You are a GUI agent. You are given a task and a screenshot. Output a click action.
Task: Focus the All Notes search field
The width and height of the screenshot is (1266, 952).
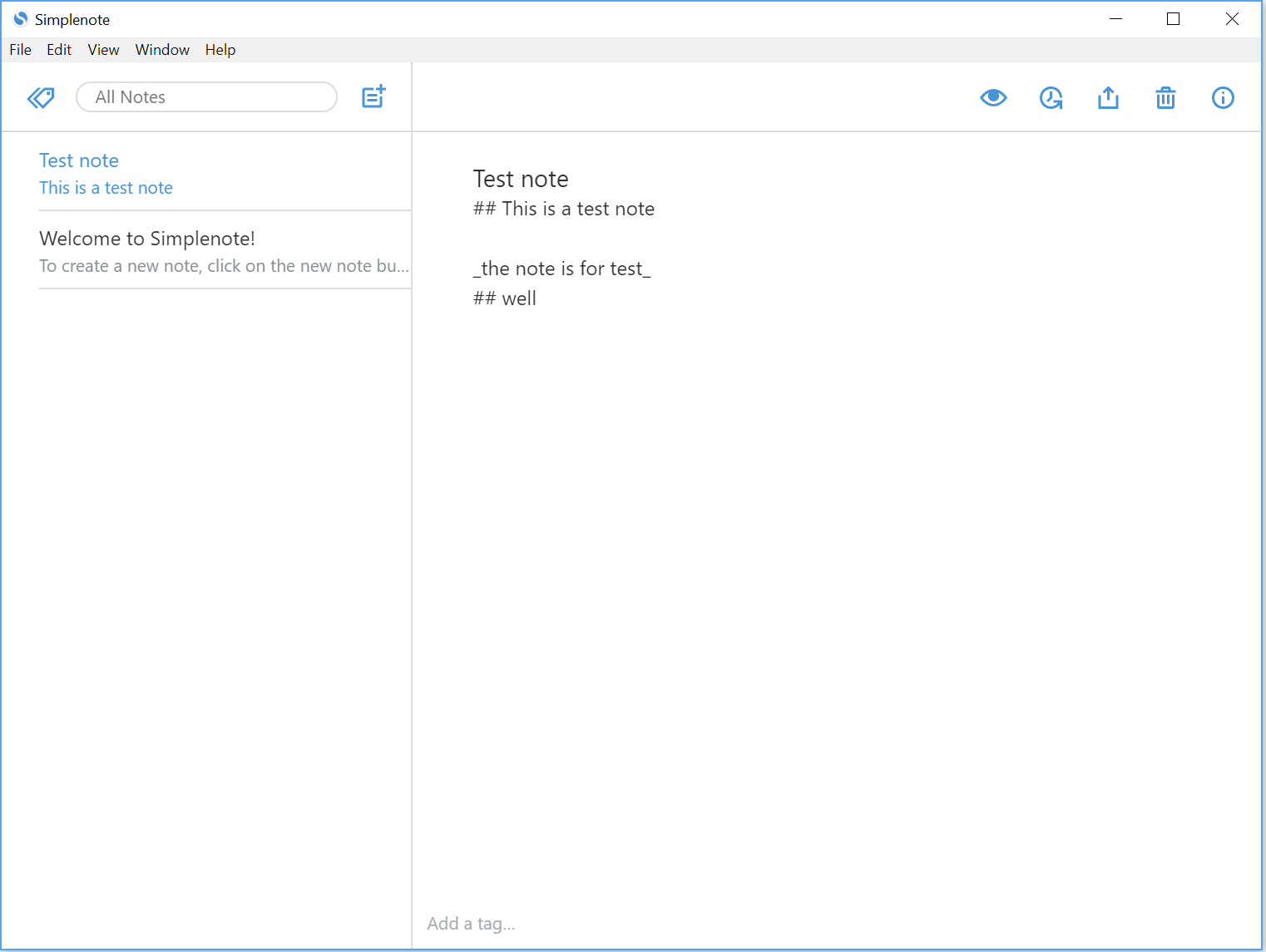coord(206,97)
